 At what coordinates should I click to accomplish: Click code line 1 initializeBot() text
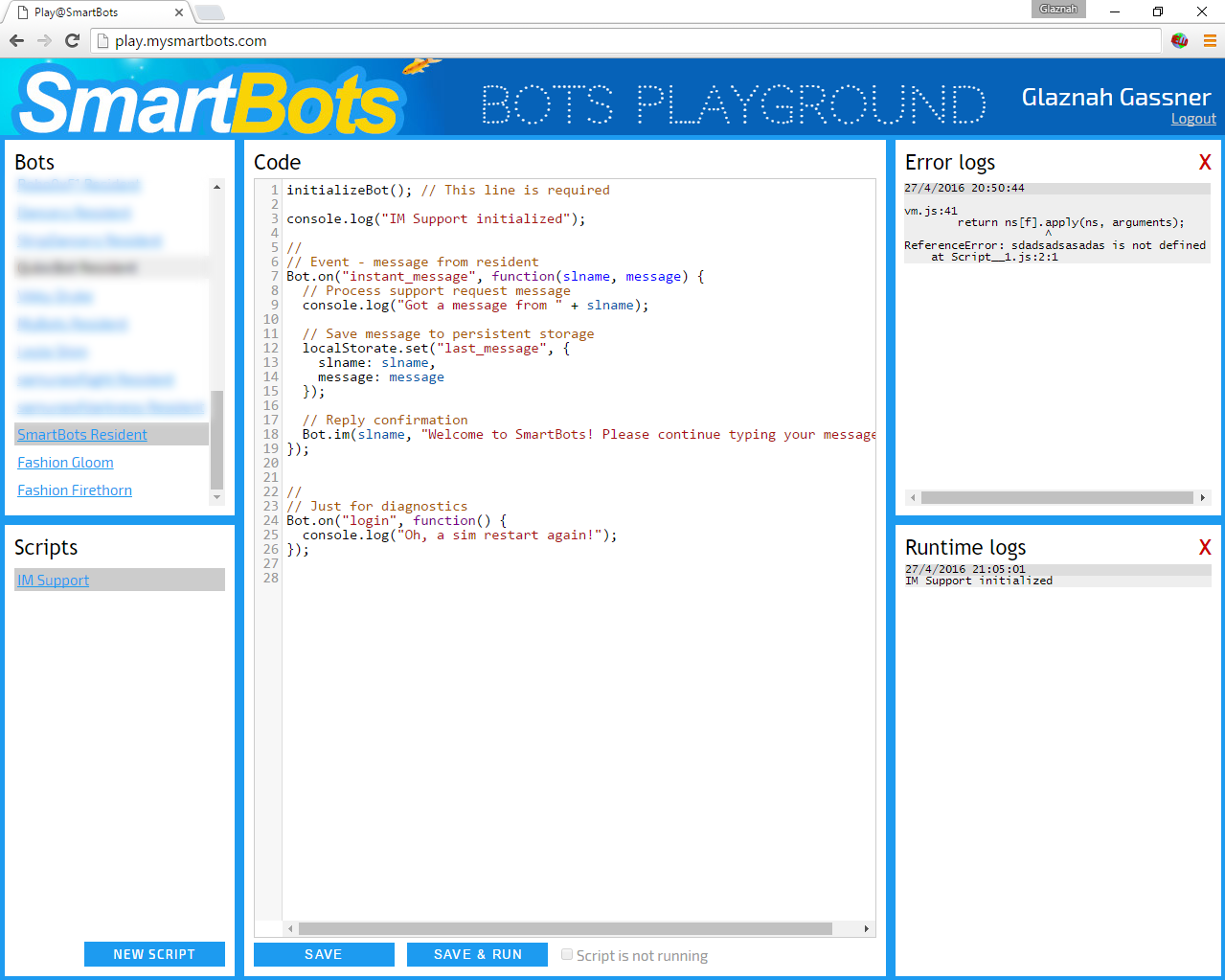point(350,191)
